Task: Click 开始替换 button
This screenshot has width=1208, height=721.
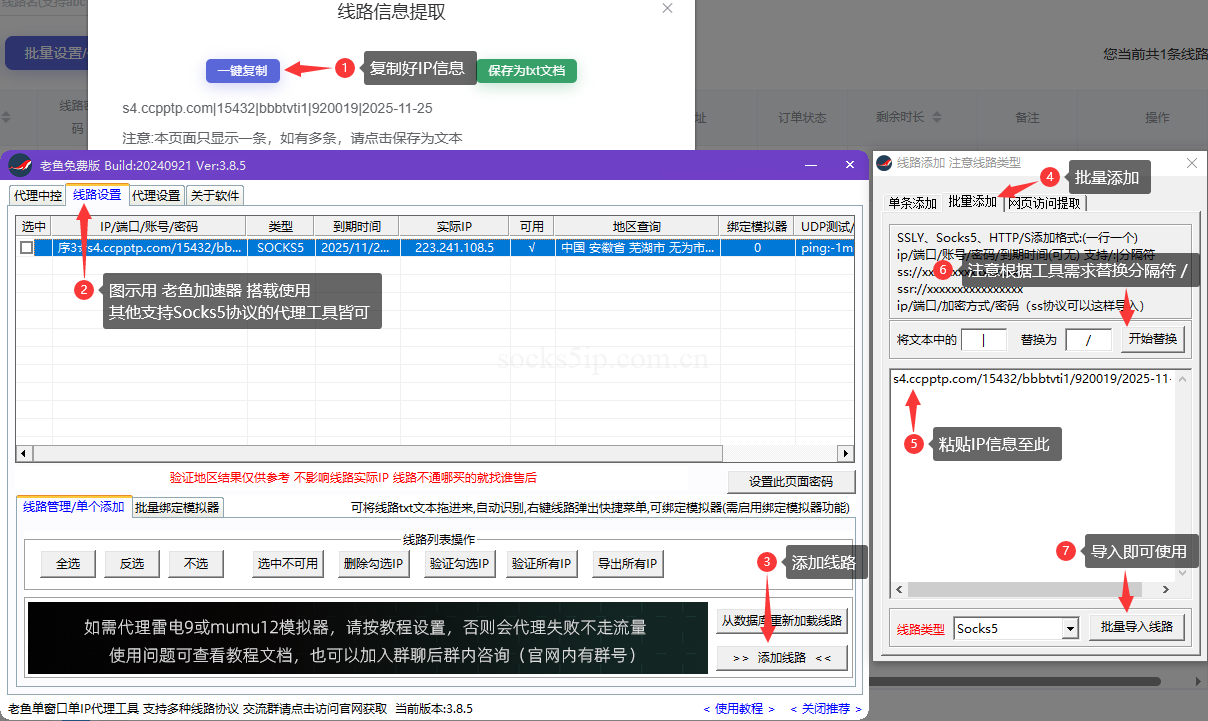Action: click(x=1152, y=339)
